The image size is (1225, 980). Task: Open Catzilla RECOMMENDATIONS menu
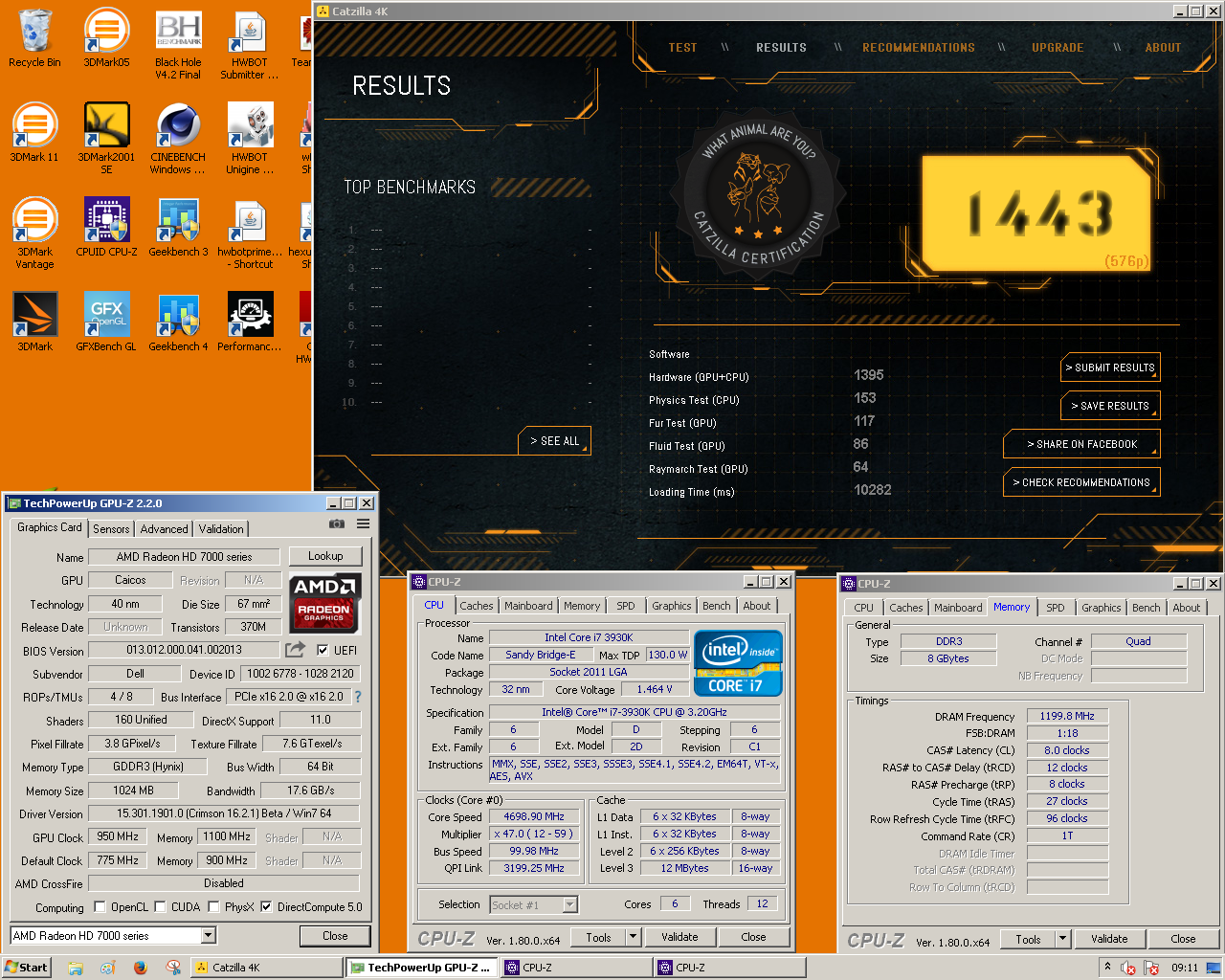919,47
